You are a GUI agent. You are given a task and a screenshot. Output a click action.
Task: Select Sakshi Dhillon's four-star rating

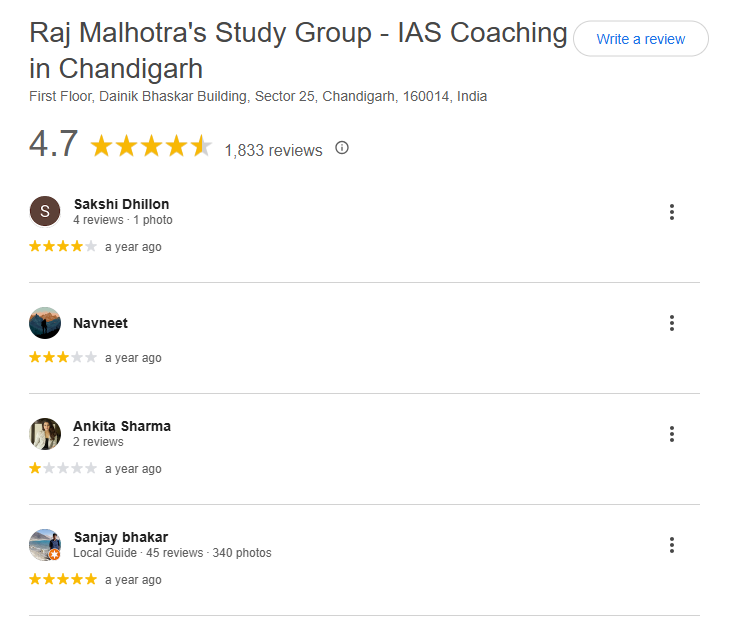point(63,246)
